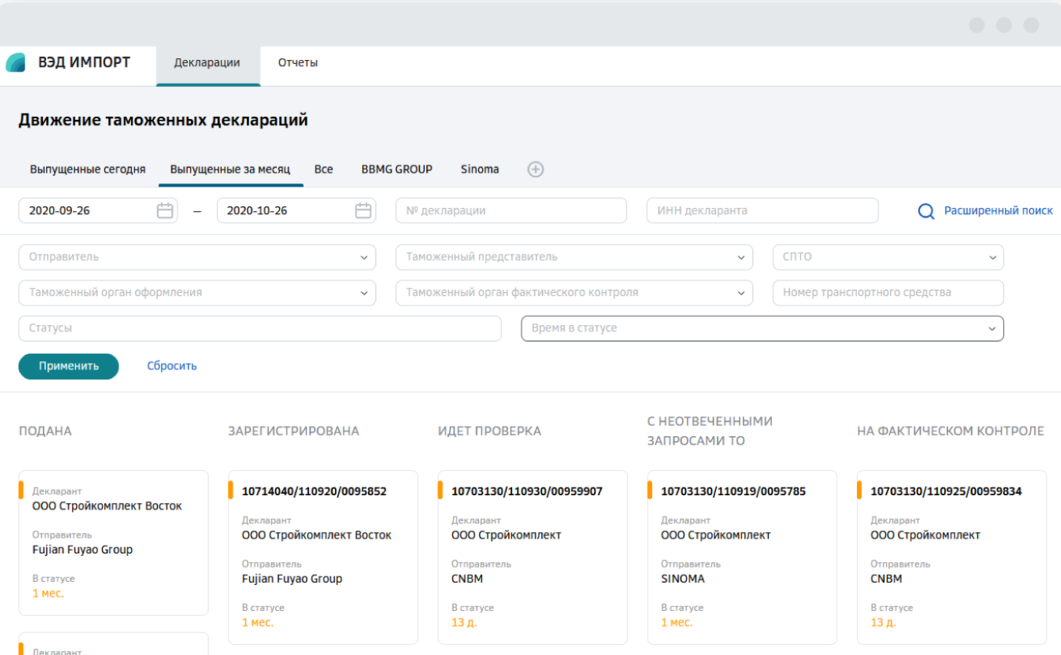The height and width of the screenshot is (655, 1061).
Task: Expand the Таможенный представитель dropdown
Action: [x=574, y=257]
